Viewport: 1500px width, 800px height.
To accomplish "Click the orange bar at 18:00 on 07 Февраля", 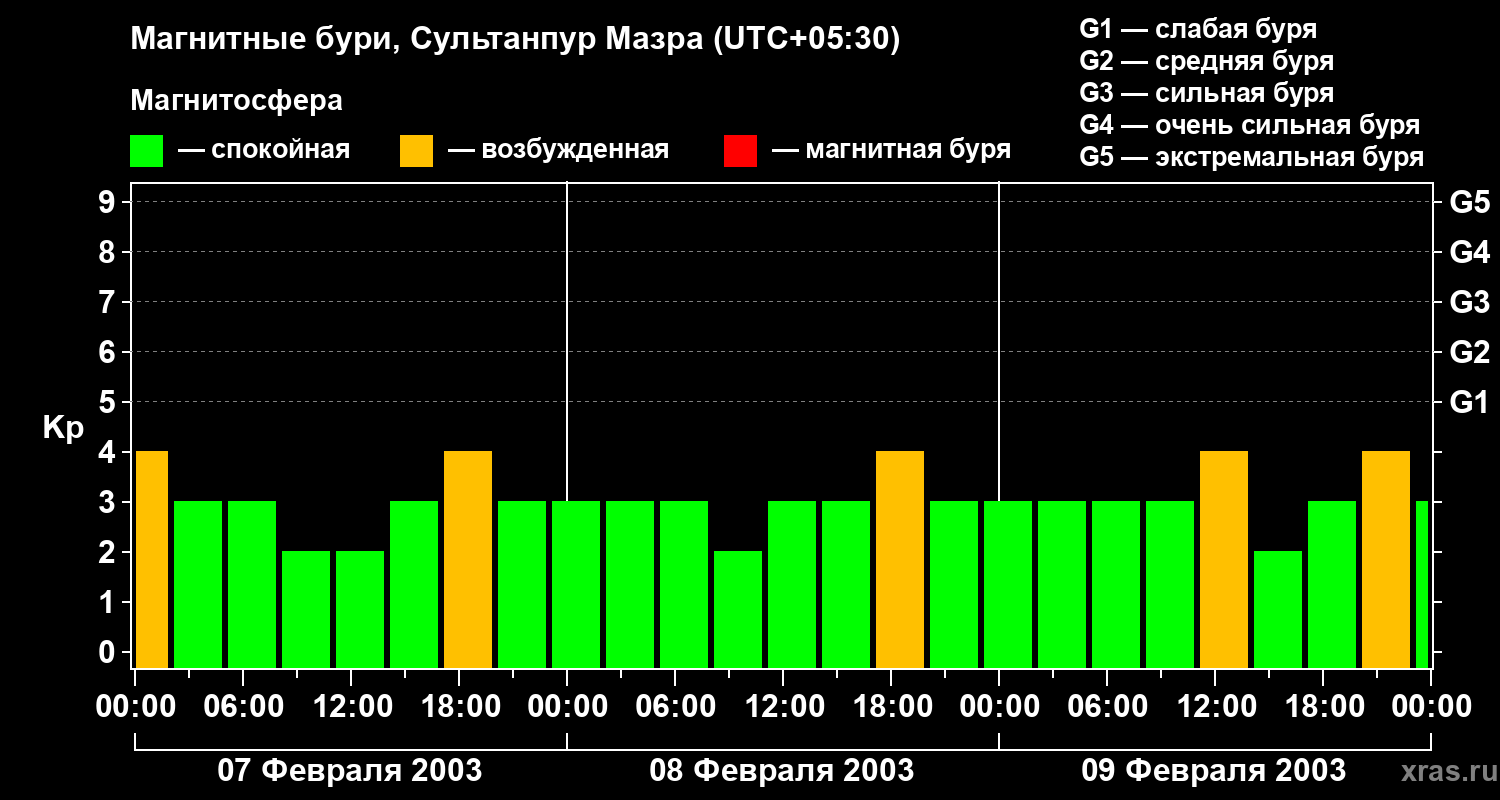I will click(468, 560).
